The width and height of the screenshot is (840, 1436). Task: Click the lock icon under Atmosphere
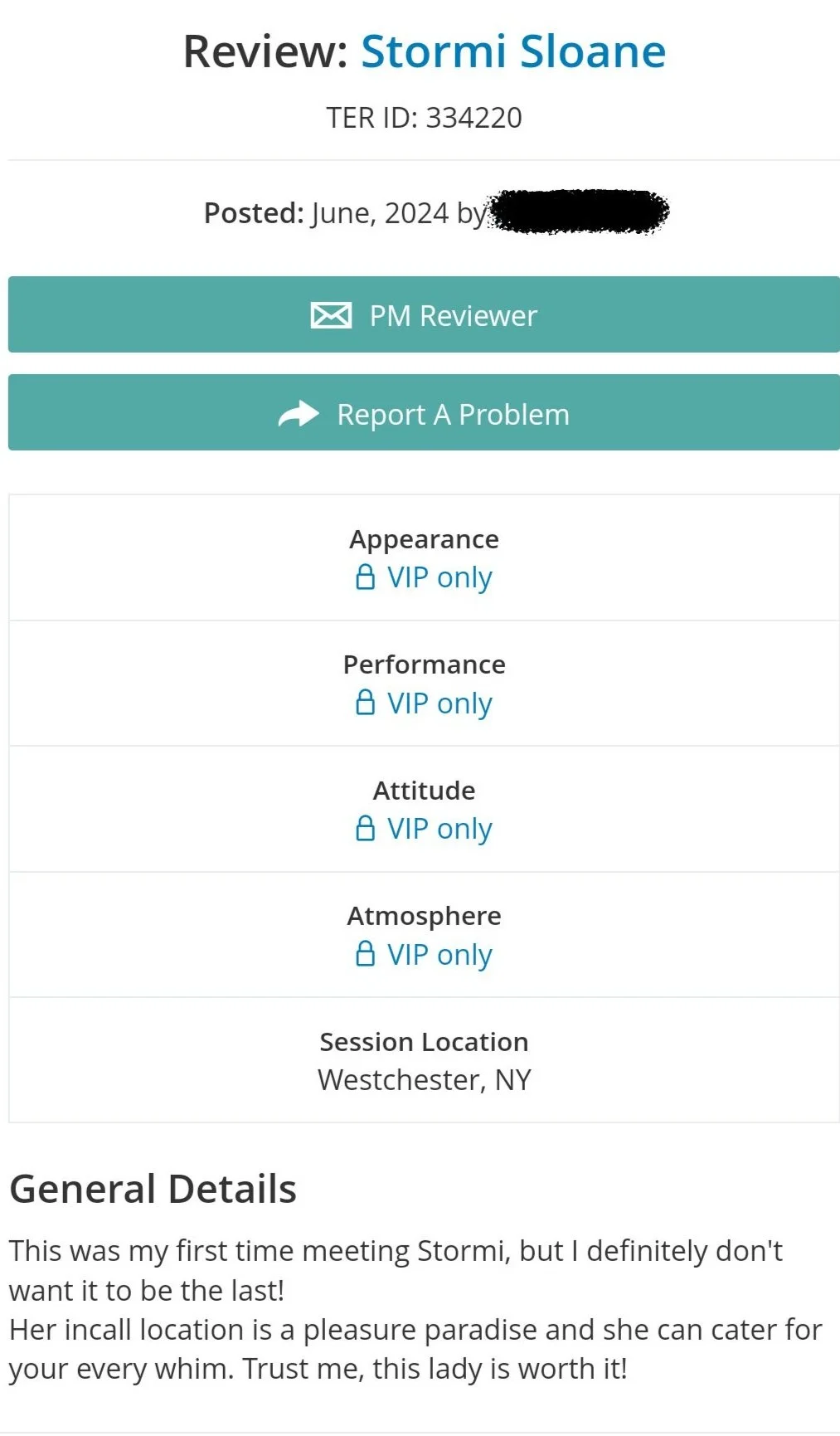(x=365, y=954)
